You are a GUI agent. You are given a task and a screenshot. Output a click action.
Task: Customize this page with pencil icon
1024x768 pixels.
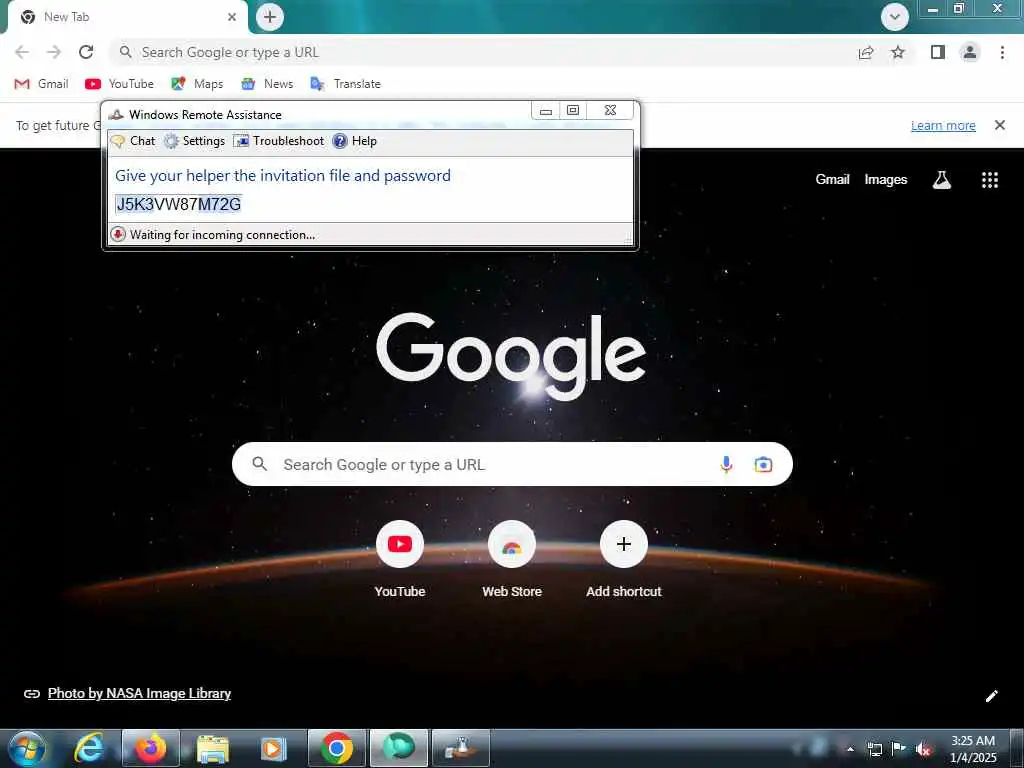[991, 696]
